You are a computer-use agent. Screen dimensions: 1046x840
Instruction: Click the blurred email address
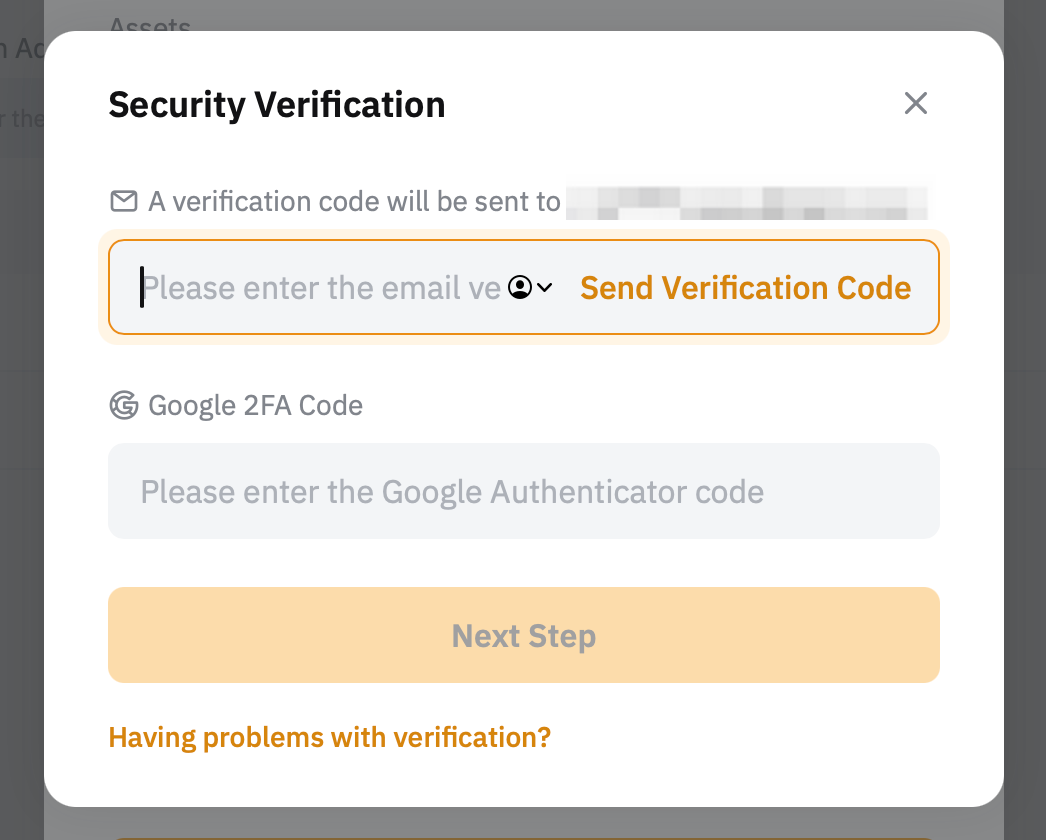[746, 202]
